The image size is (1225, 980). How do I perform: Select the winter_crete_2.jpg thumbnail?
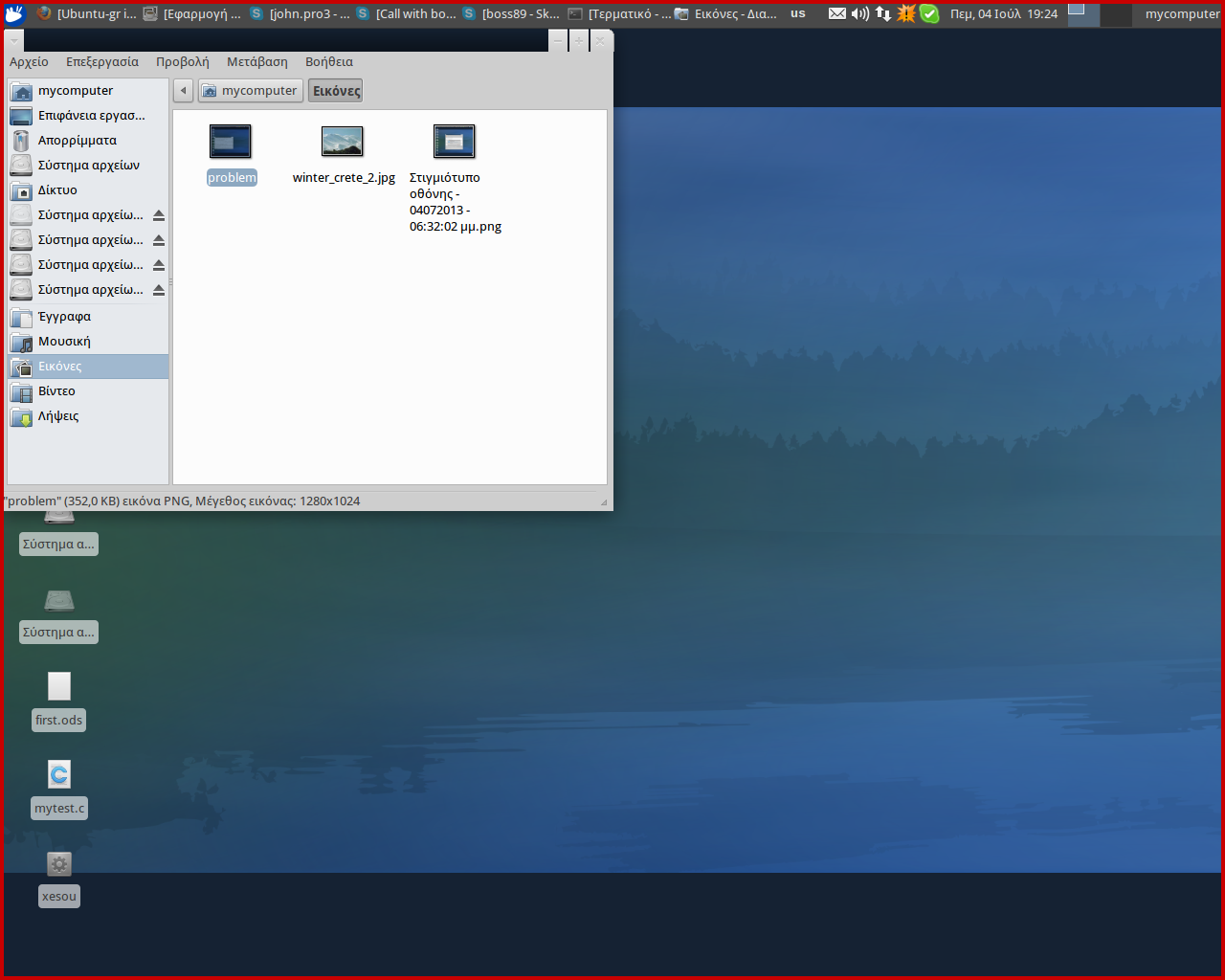point(343,142)
